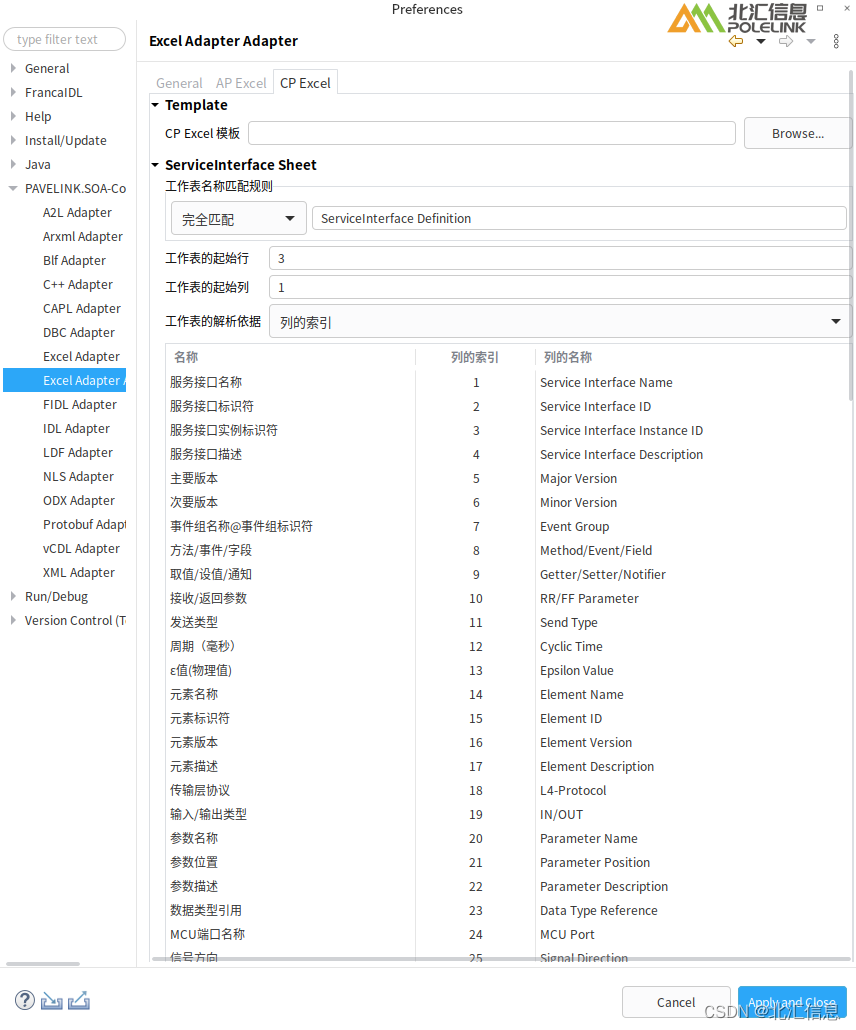Viewport: 856px width, 1030px height.
Task: Click the import preferences icon
Action: 52,1000
